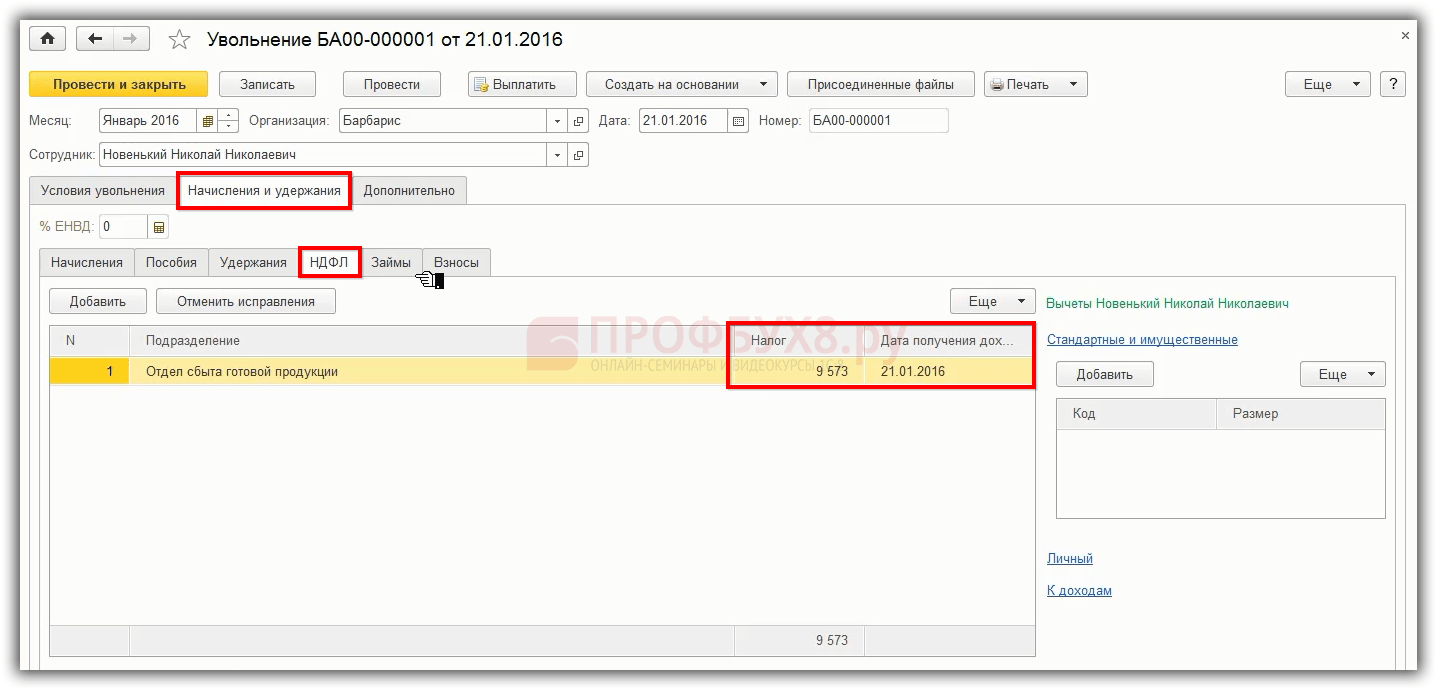Open top-right Еще menu

[x=1328, y=84]
